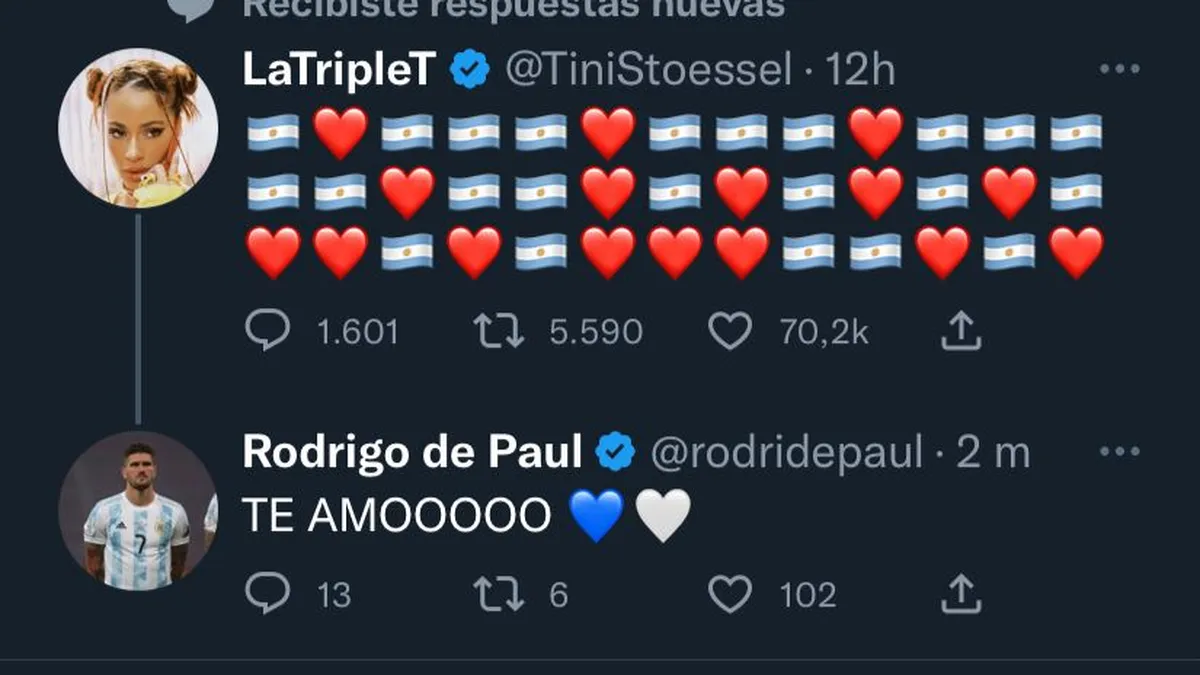Open the @TiniStoessel handle link
1200x675 pixels.
[648, 70]
